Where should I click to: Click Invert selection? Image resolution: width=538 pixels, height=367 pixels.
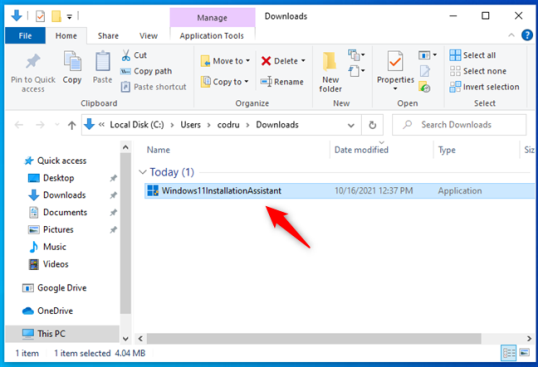click(484, 87)
